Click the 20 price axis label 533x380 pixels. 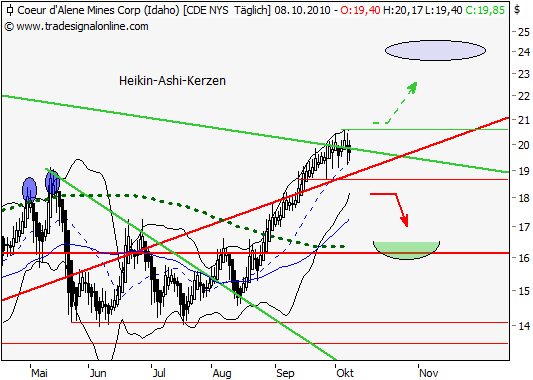(x=523, y=145)
